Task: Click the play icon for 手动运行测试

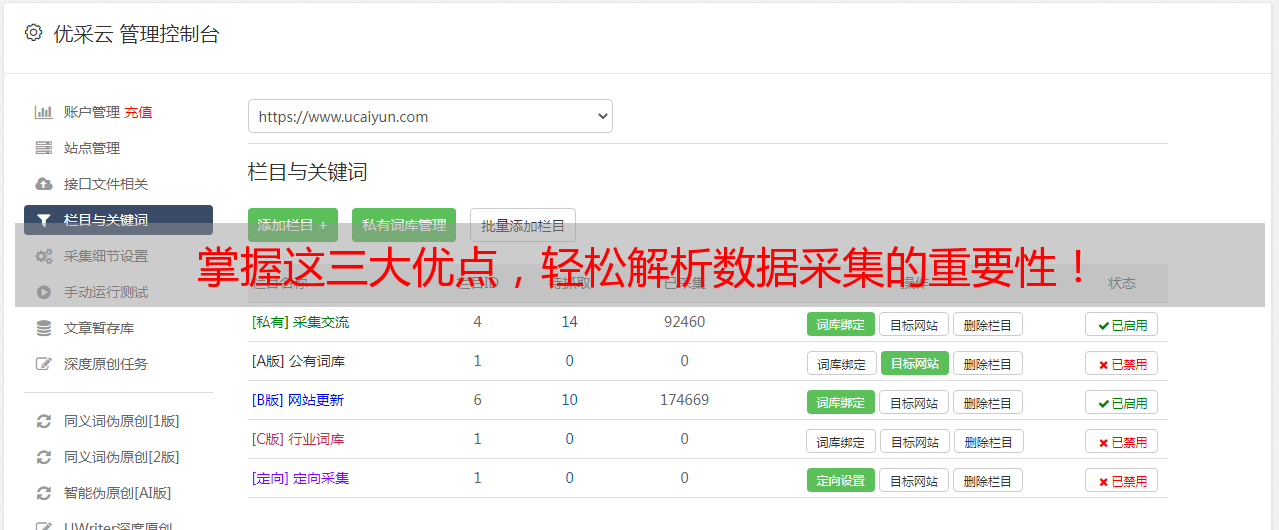Action: (x=43, y=292)
